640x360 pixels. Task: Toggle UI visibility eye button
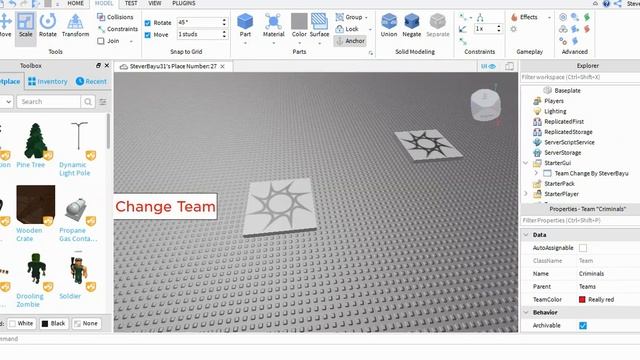coord(488,66)
